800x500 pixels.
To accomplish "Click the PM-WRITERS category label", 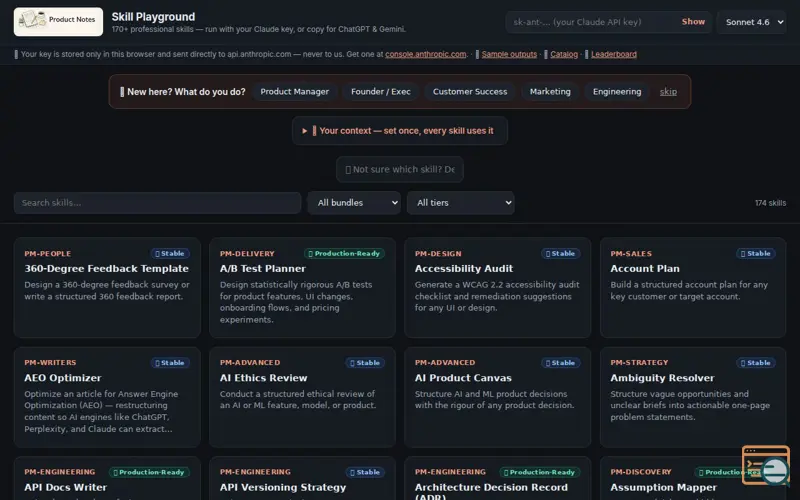I will (50, 363).
